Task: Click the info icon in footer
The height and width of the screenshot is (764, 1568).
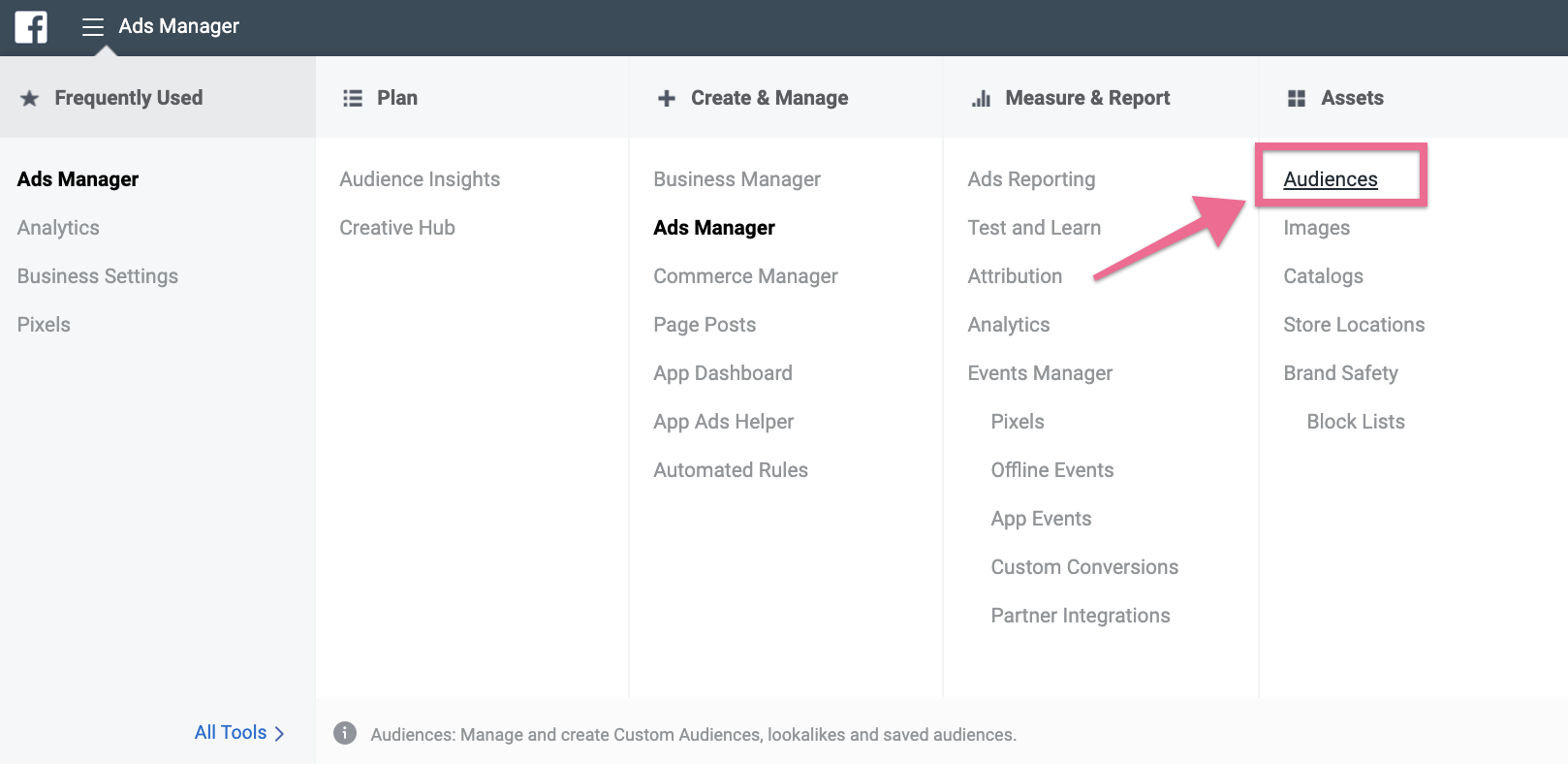Action: click(x=345, y=733)
